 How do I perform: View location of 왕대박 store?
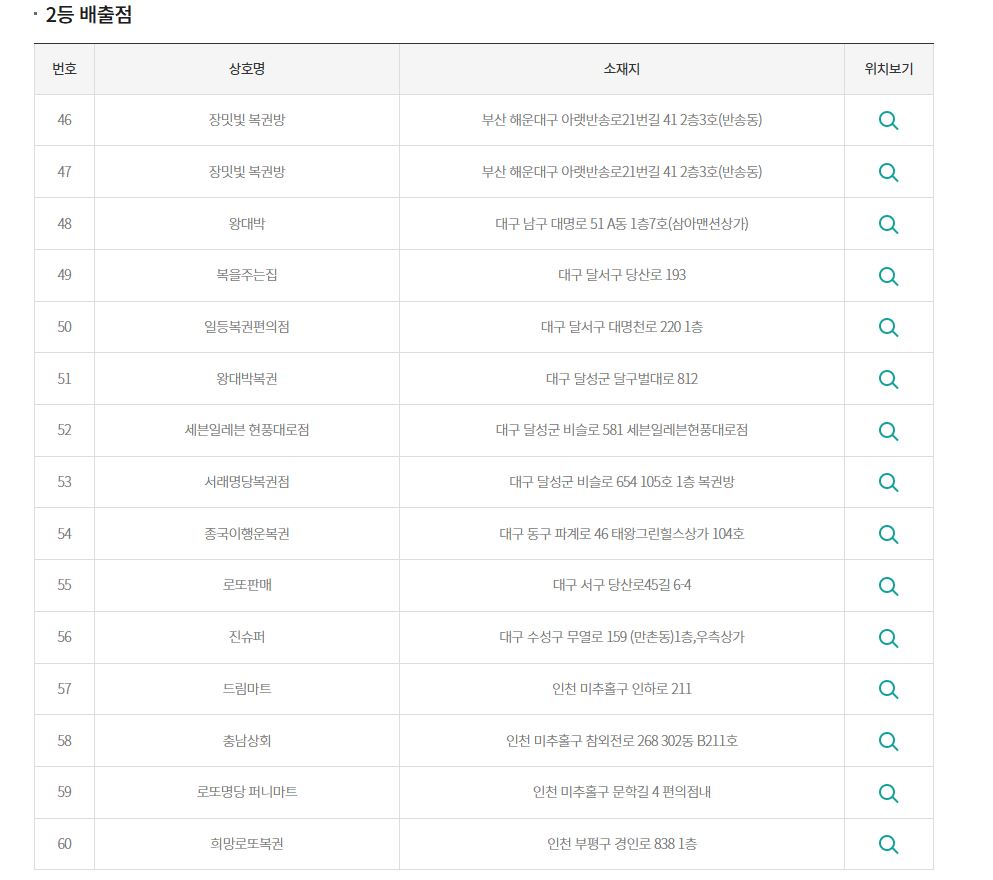coord(888,224)
